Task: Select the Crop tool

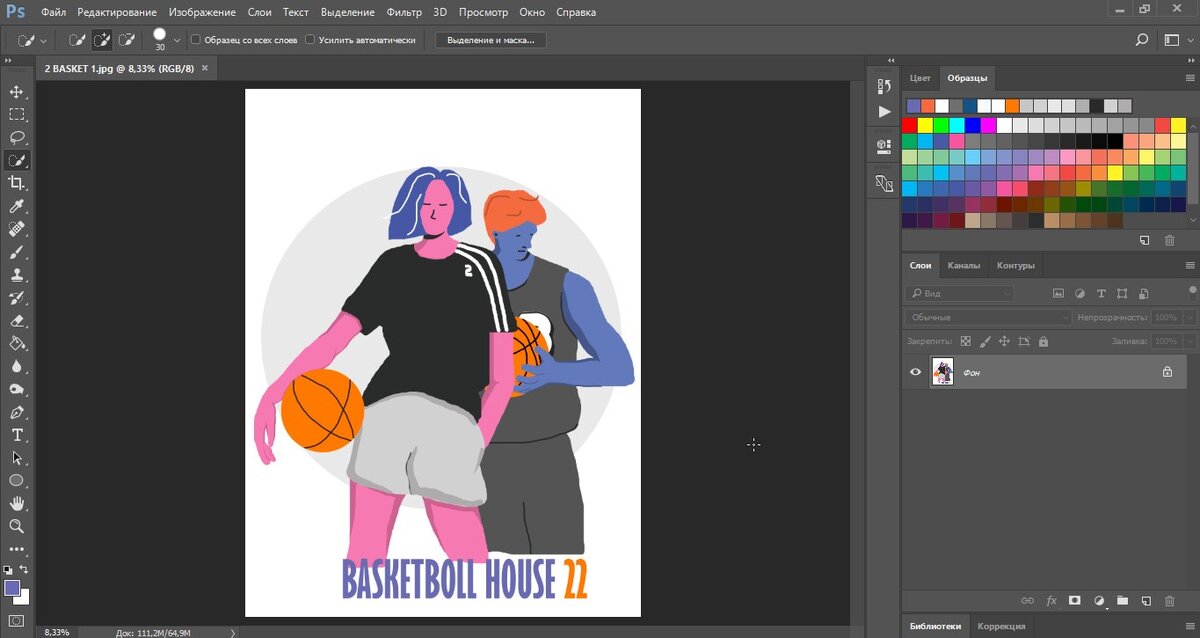Action: 17,183
